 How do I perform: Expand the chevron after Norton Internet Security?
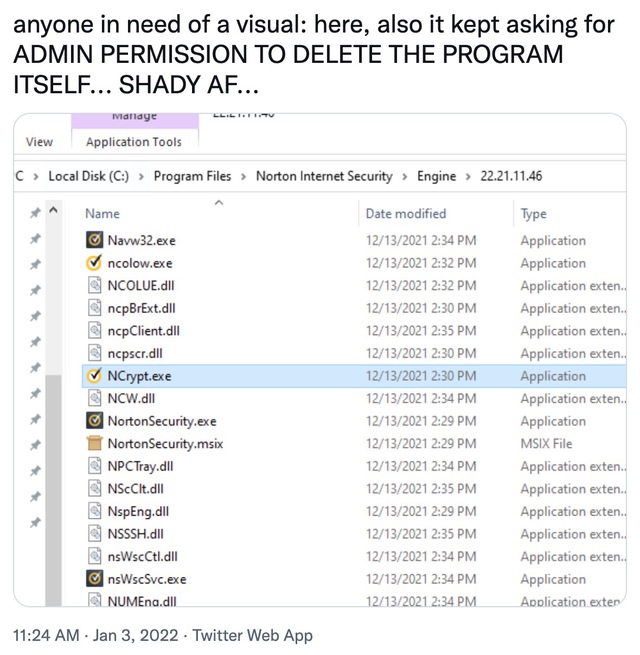(x=405, y=176)
